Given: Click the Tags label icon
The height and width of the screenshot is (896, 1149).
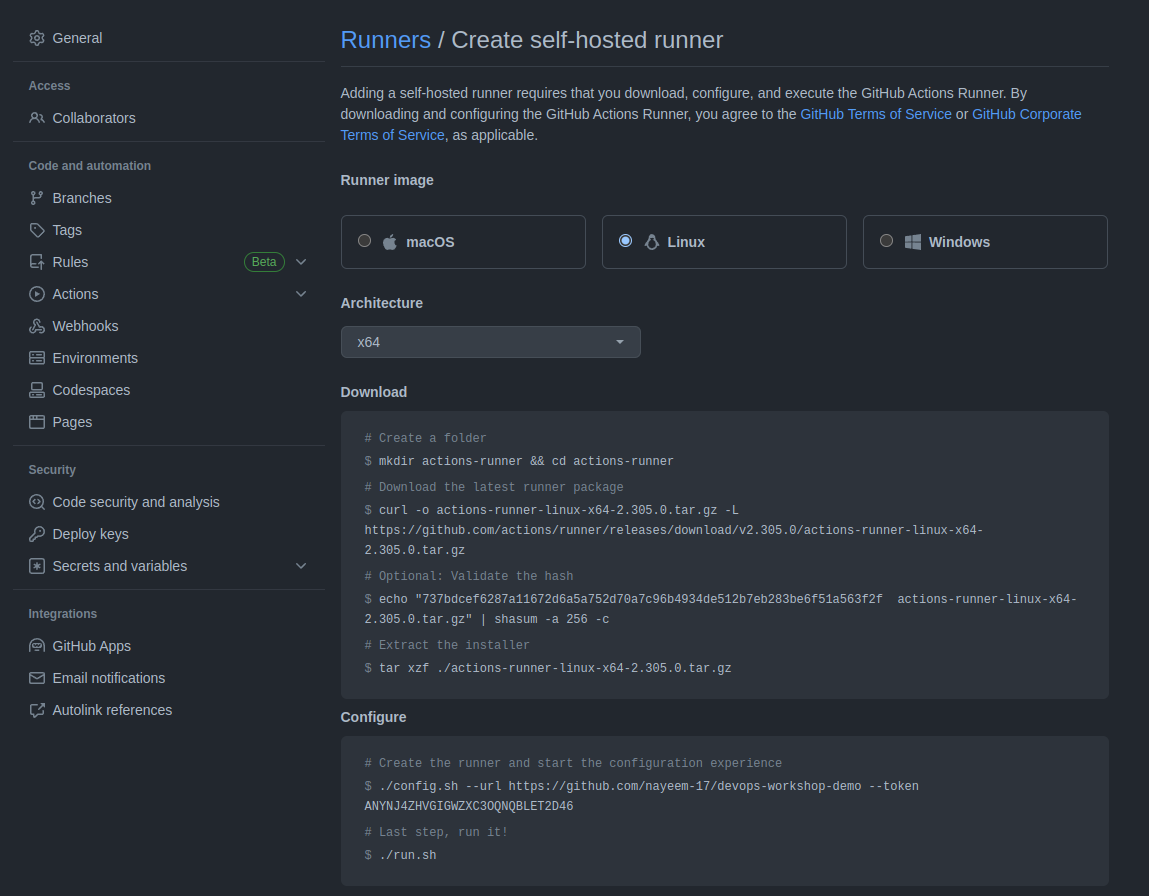Looking at the screenshot, I should (37, 230).
